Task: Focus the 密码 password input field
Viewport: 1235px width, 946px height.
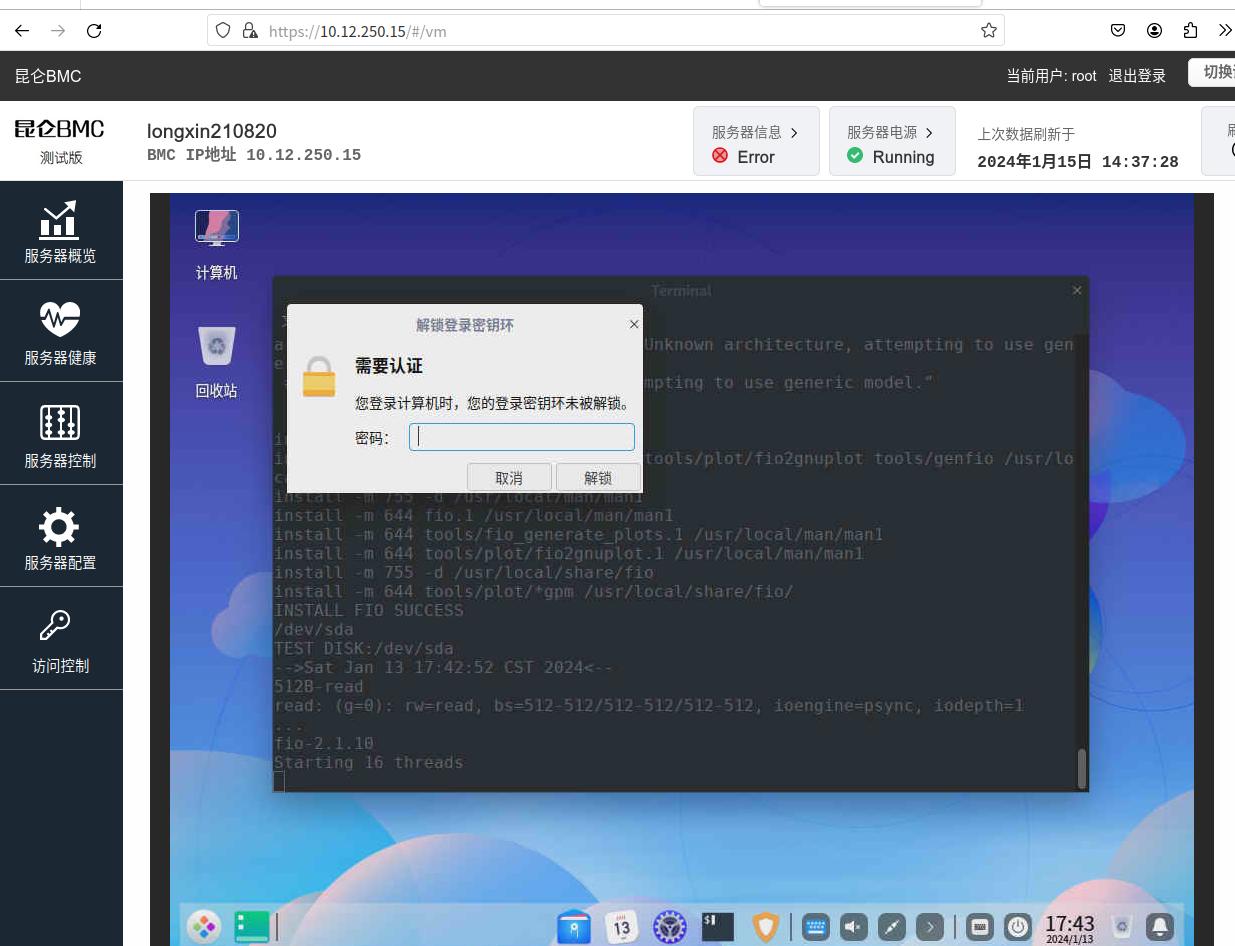Action: (522, 437)
